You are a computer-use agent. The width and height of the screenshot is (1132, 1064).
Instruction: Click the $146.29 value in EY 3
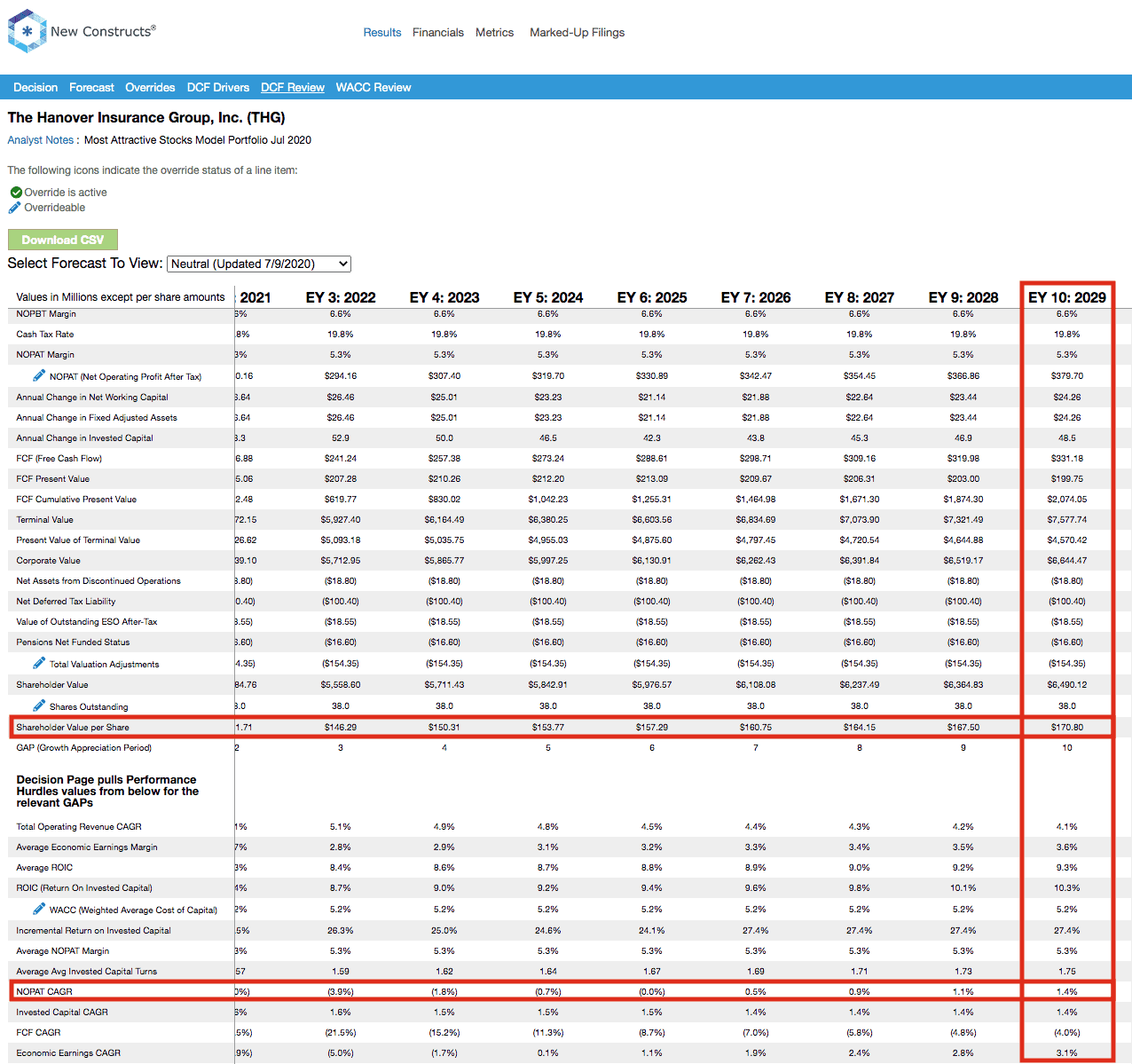point(341,727)
